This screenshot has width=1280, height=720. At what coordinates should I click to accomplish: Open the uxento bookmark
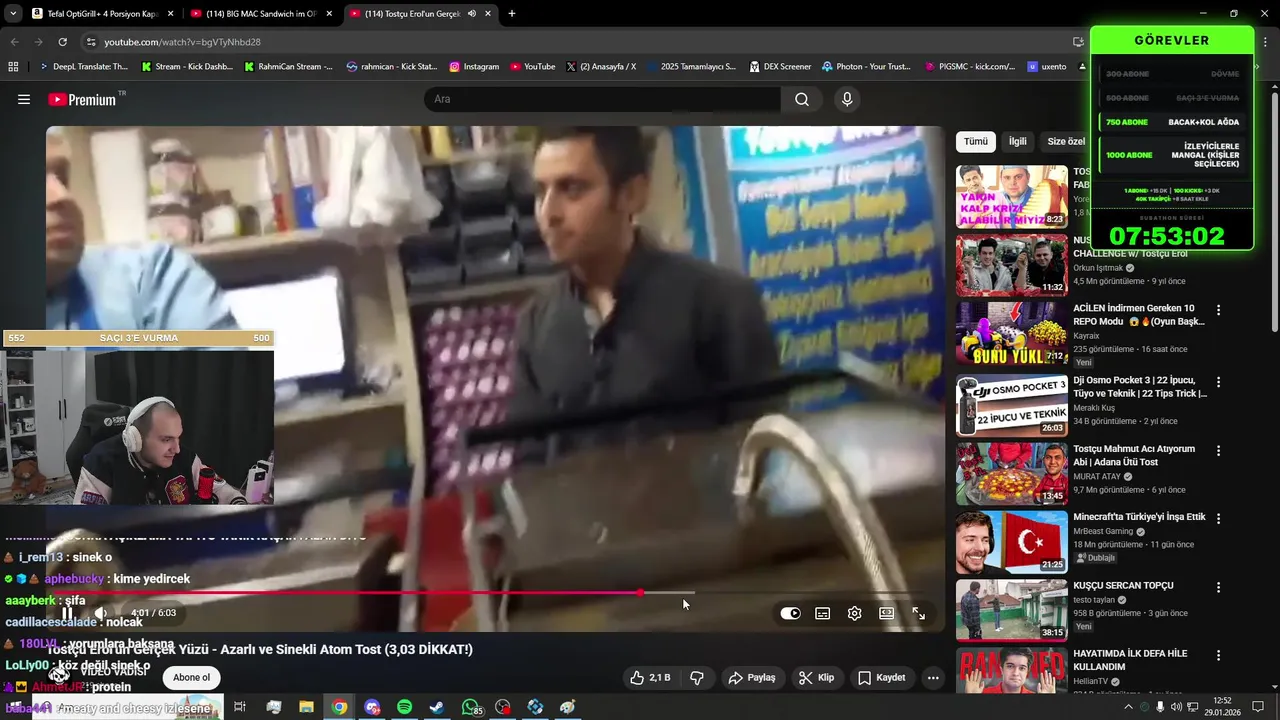pos(1047,66)
